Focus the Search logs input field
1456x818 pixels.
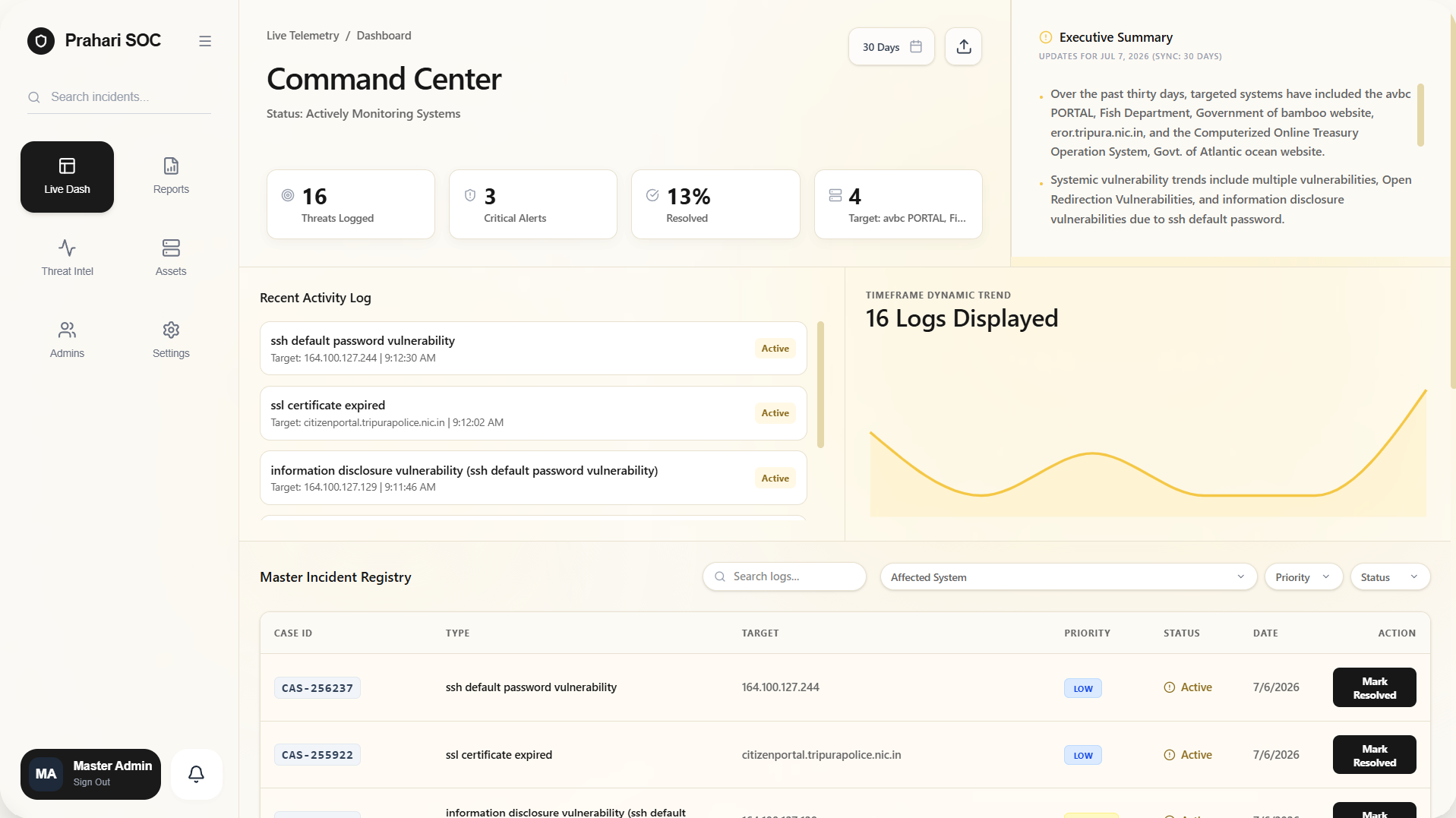click(784, 576)
